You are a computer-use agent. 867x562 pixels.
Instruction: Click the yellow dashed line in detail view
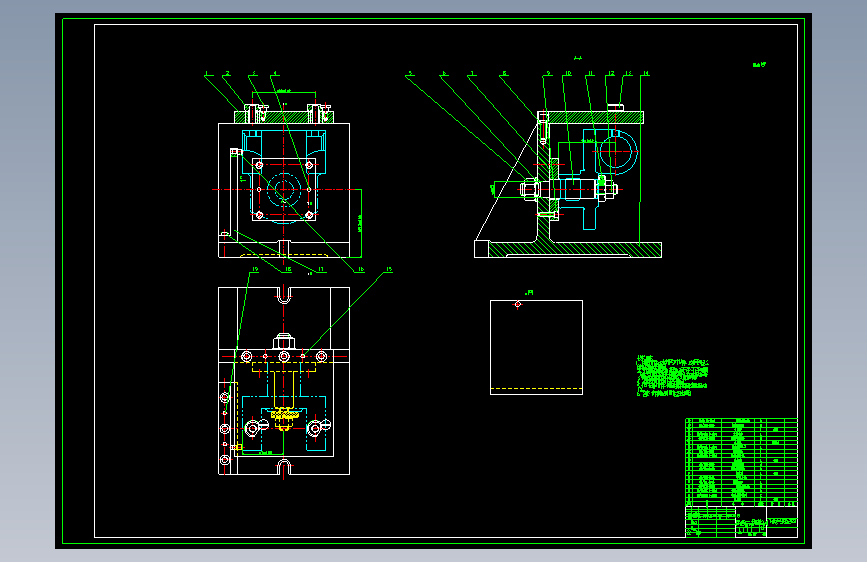536,388
